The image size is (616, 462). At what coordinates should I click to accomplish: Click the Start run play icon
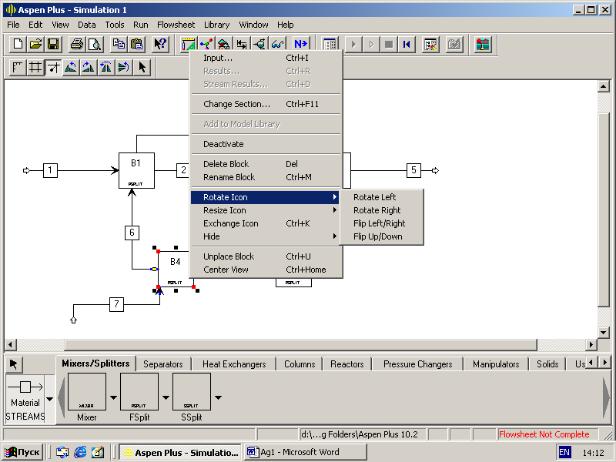coord(354,44)
